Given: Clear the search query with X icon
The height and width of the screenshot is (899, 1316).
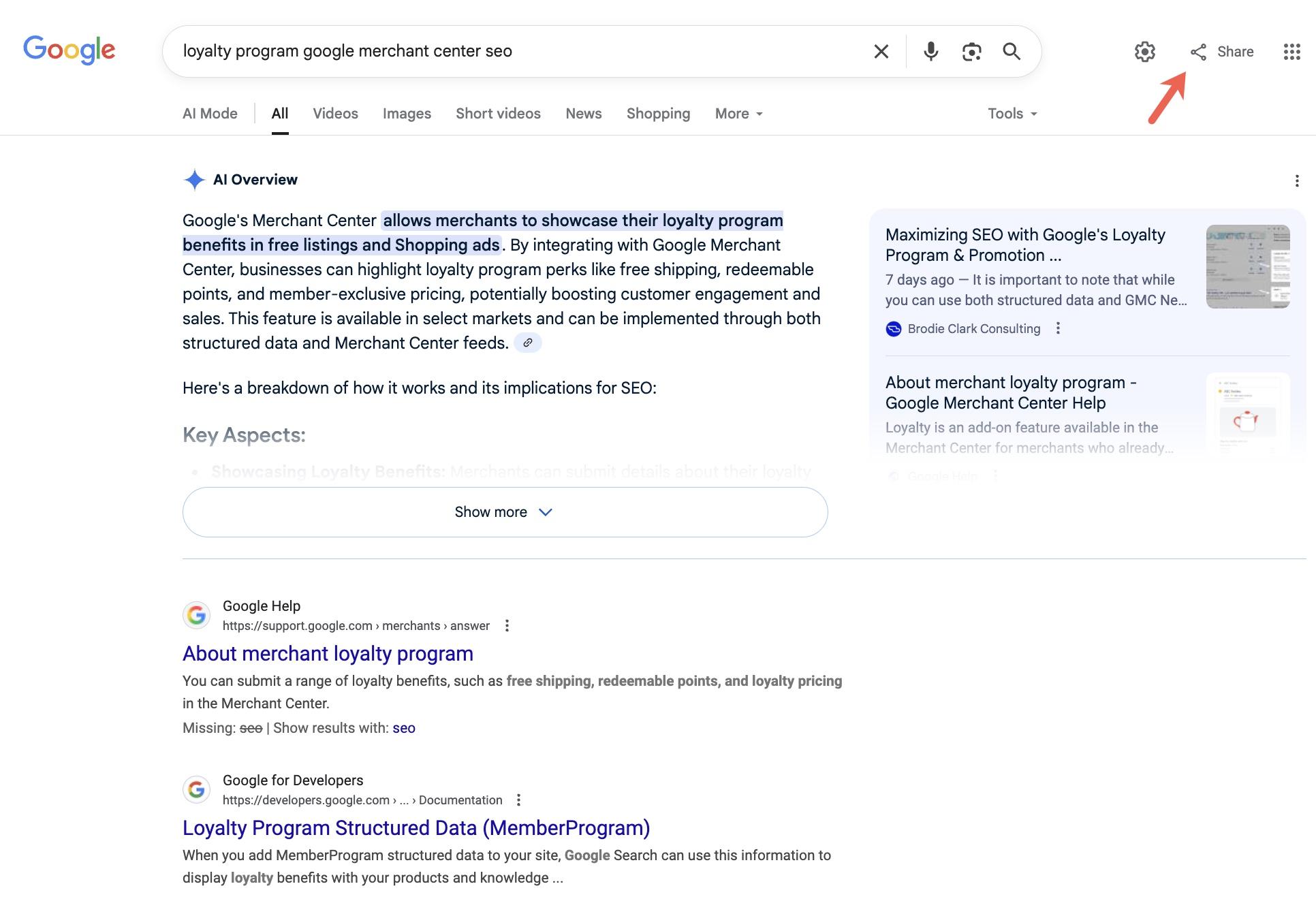Looking at the screenshot, I should pos(881,51).
